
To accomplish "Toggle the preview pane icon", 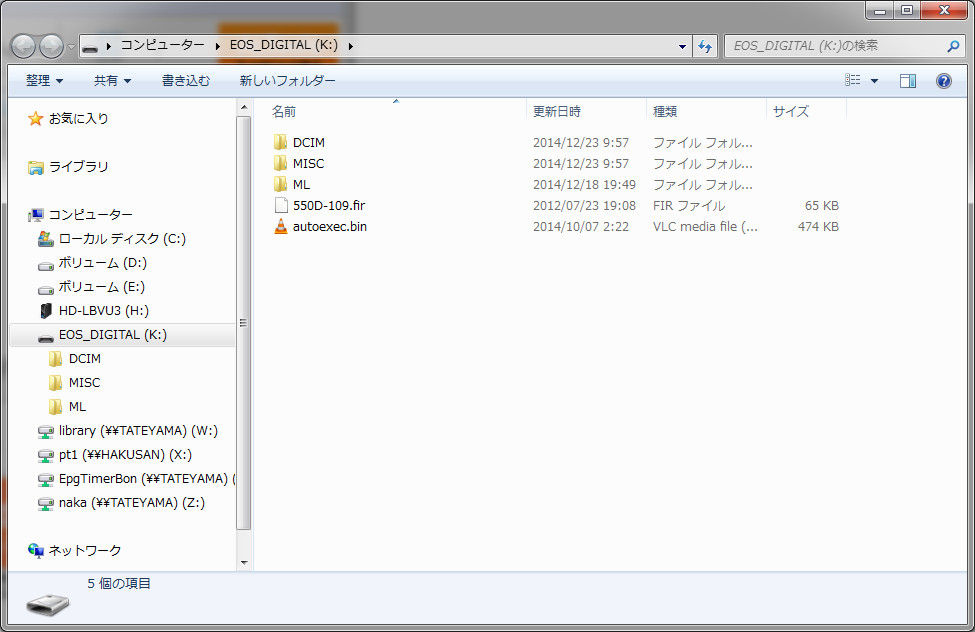I will tap(908, 81).
